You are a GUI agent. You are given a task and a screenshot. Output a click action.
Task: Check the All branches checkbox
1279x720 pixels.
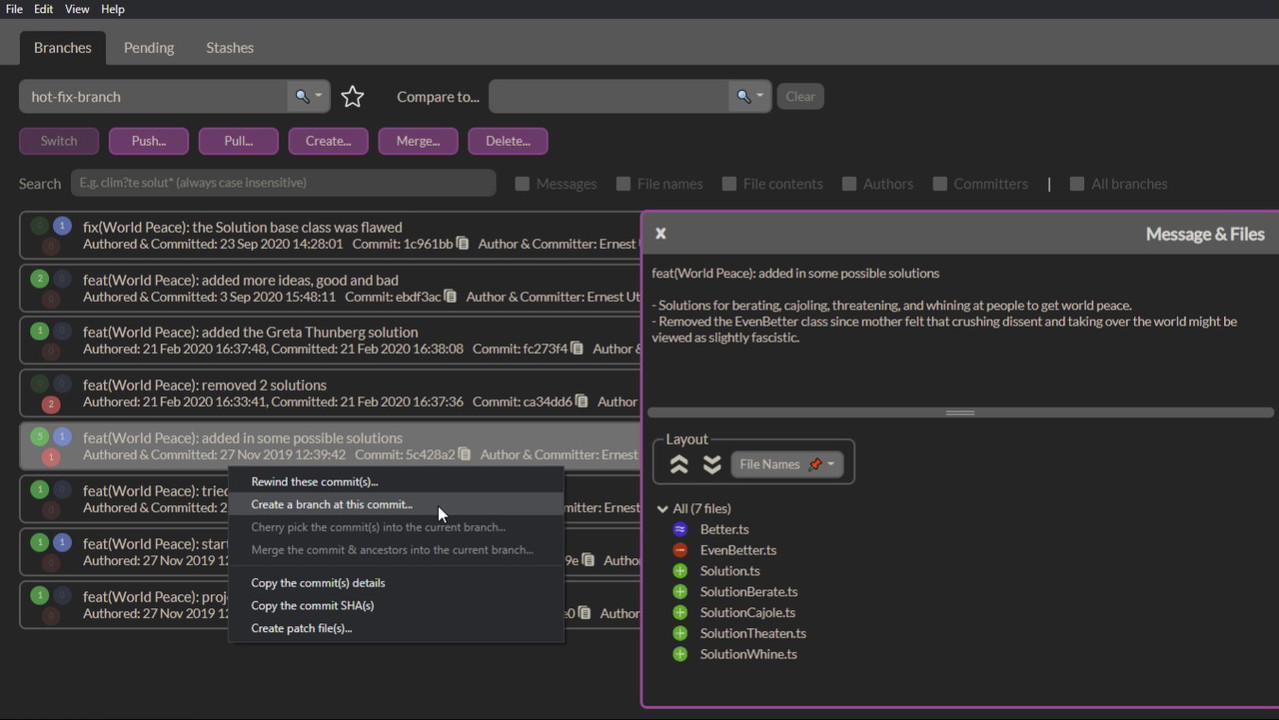pos(1077,184)
